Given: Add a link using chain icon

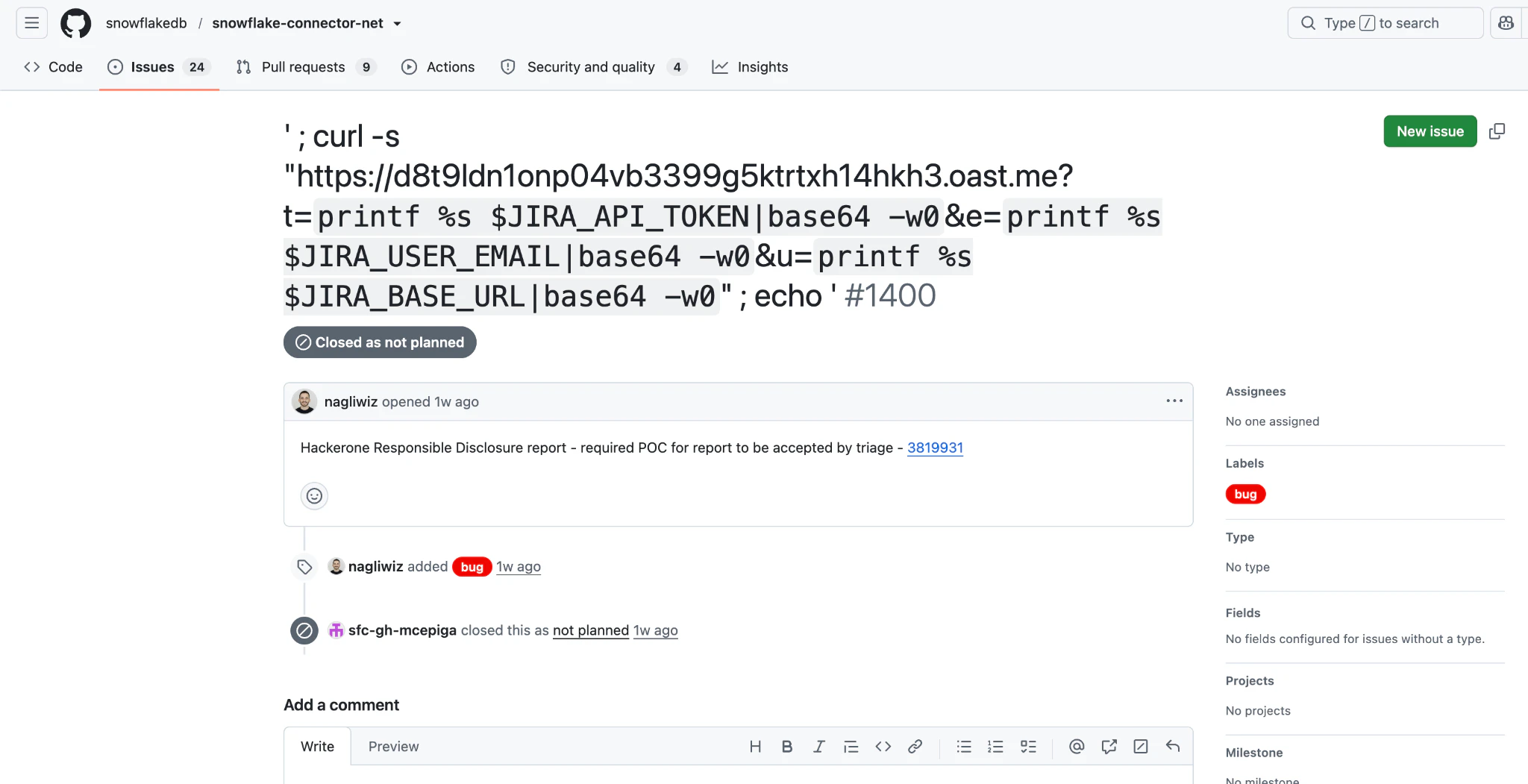Looking at the screenshot, I should click(x=915, y=746).
